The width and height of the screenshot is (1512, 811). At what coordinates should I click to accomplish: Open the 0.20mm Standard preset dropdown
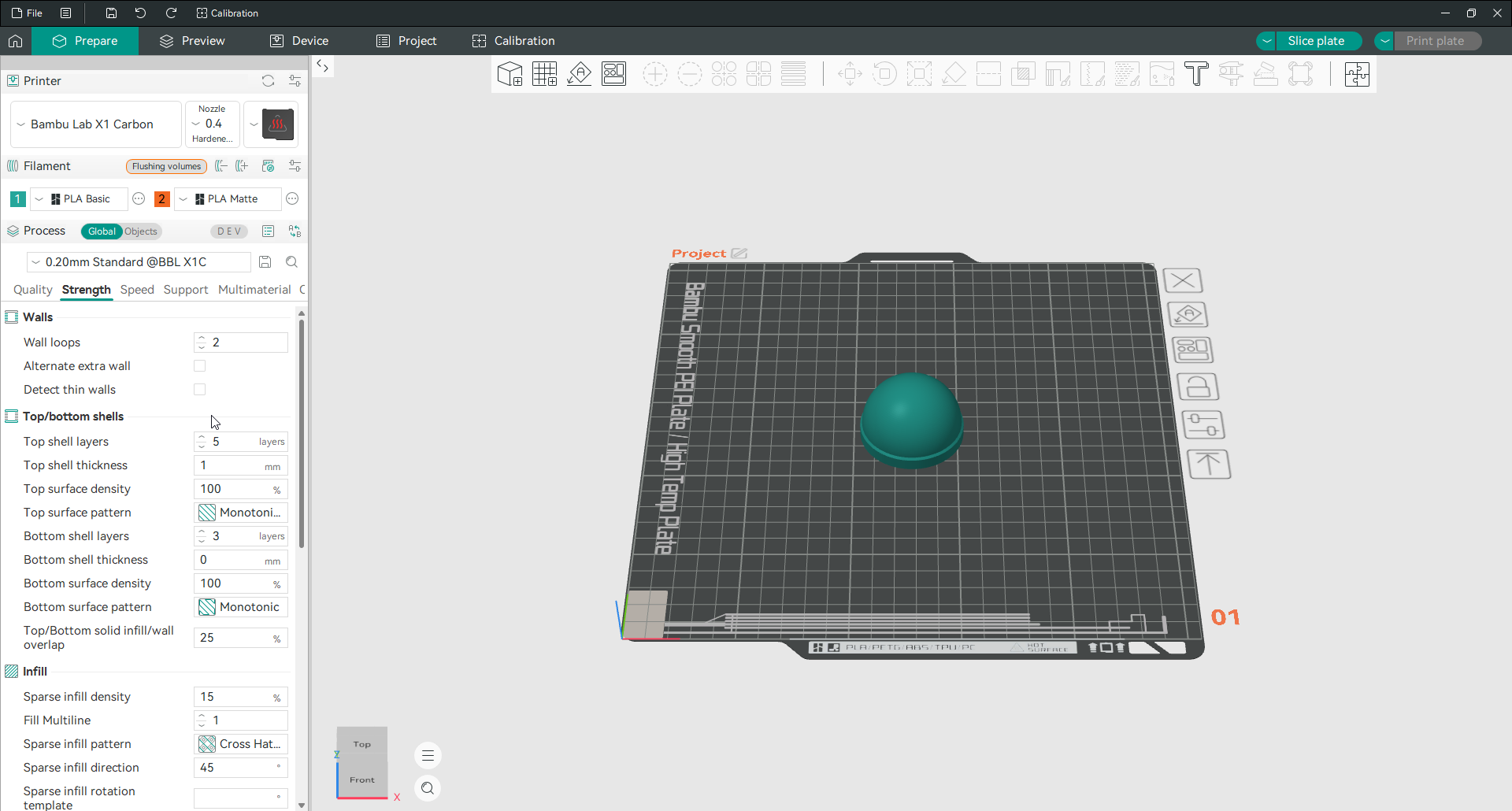[139, 262]
